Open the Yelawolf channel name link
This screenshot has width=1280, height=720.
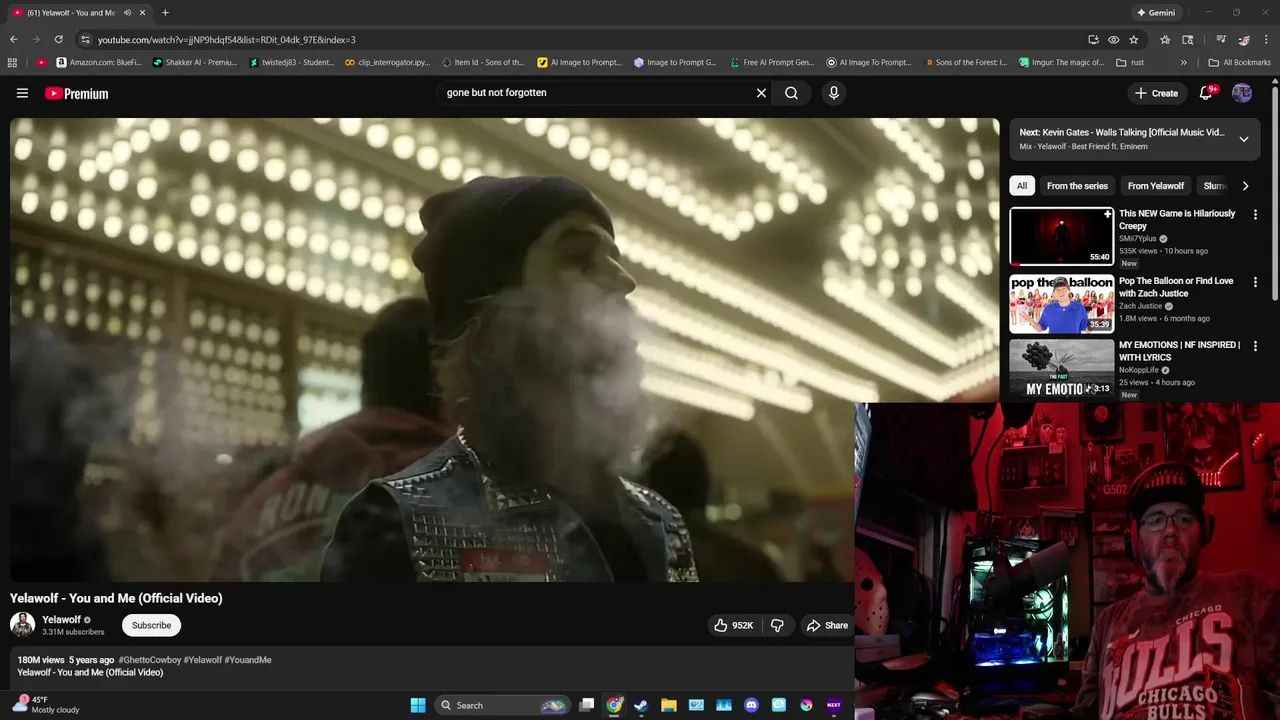[x=61, y=620]
